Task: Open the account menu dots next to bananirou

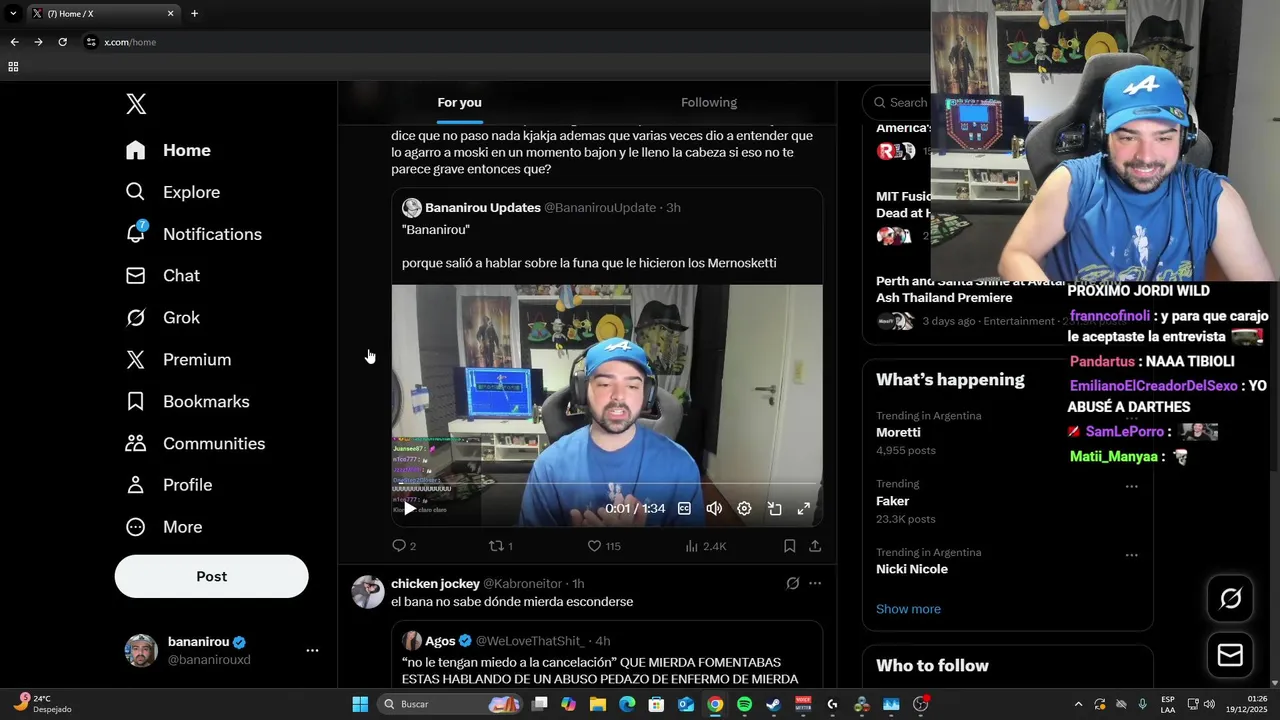Action: point(312,650)
